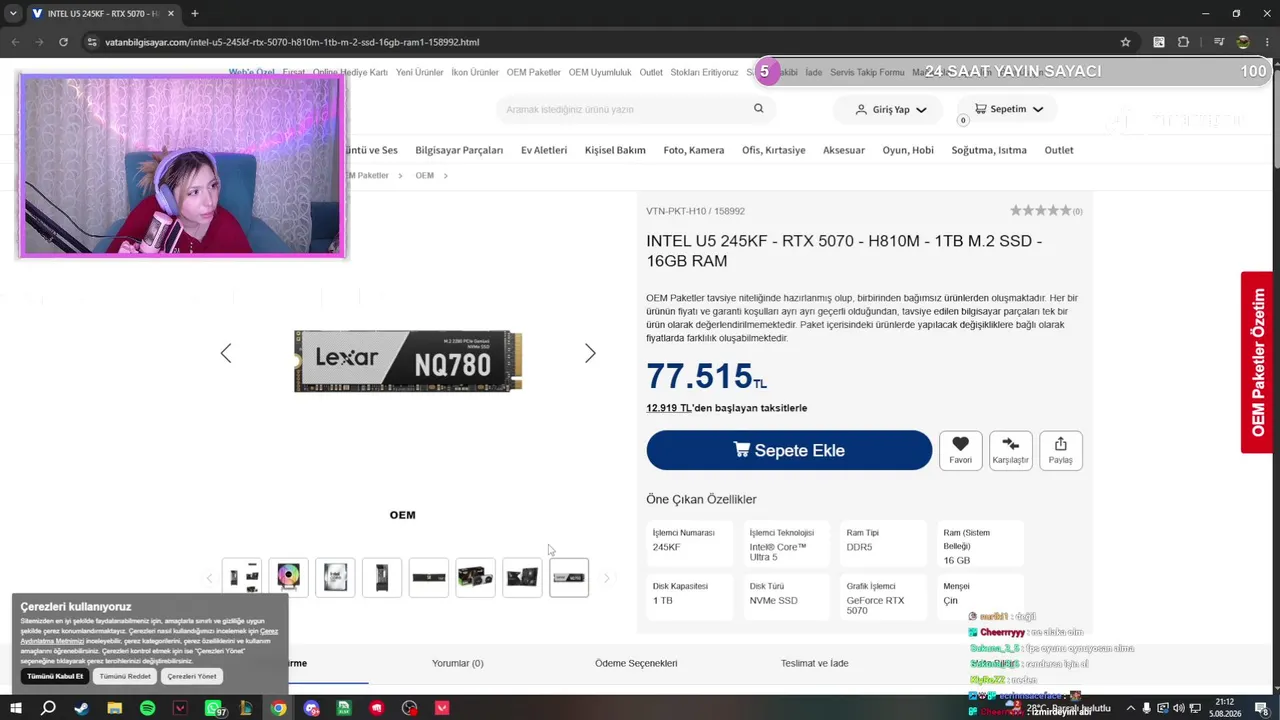Switch to the Ödeme Seçenekleri tab
Screen dimensions: 1280x720
636,663
